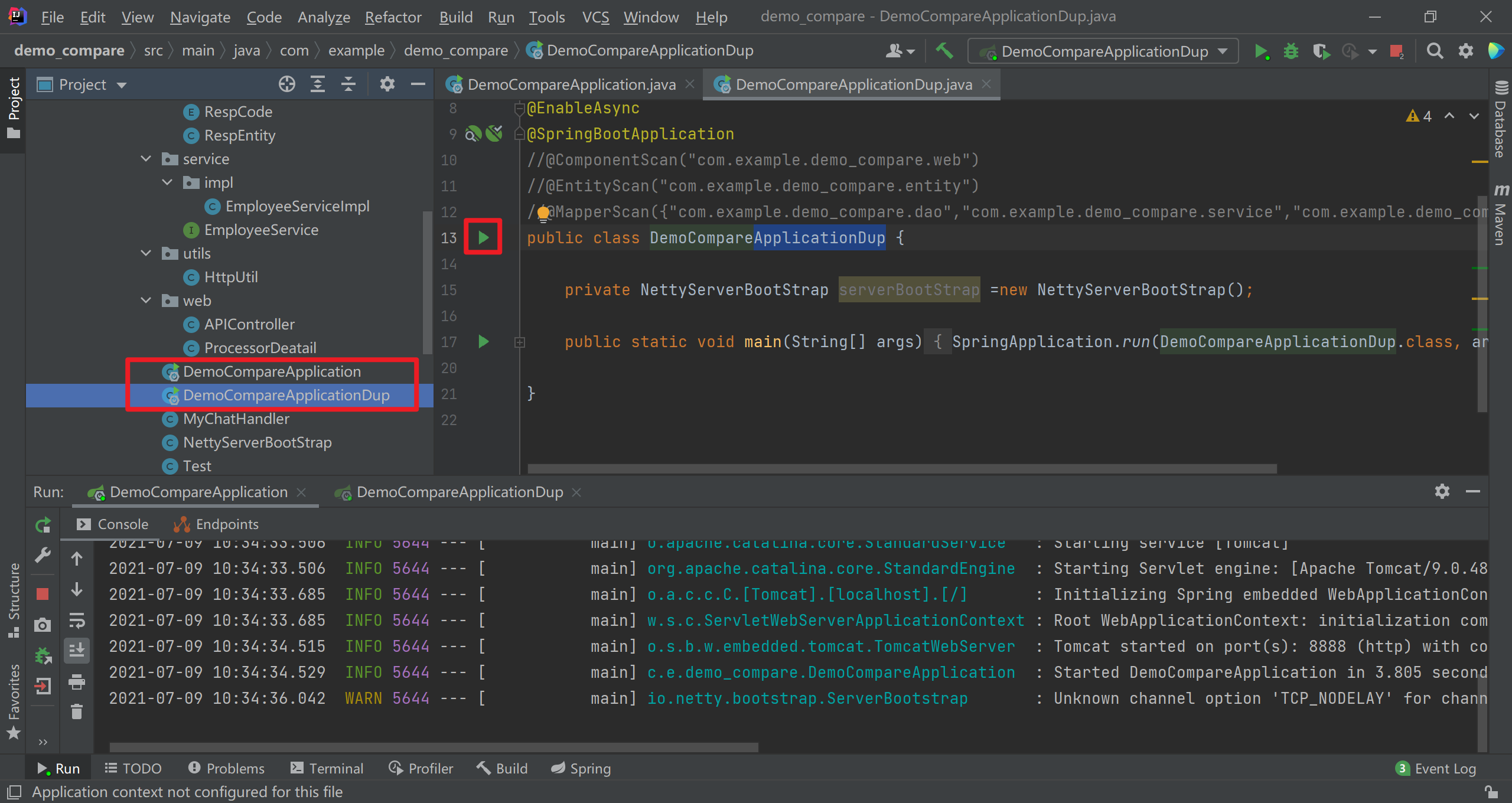Click the Search Everywhere magnifier icon
Image resolution: width=1512 pixels, height=803 pixels.
pos(1435,51)
